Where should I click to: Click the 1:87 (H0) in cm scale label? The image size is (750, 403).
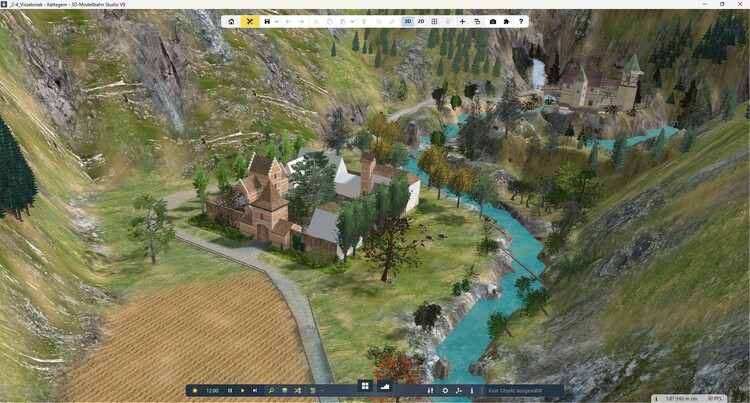tap(681, 398)
